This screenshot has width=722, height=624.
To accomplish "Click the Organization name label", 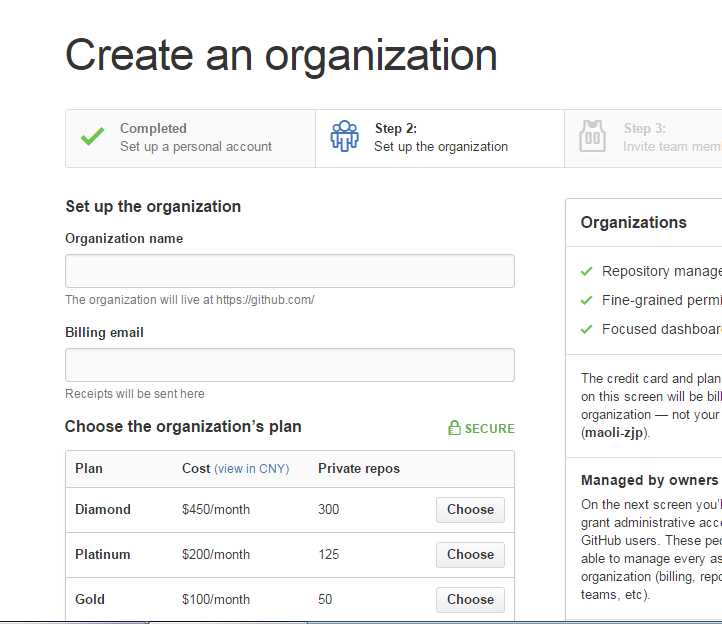I will tap(124, 239).
